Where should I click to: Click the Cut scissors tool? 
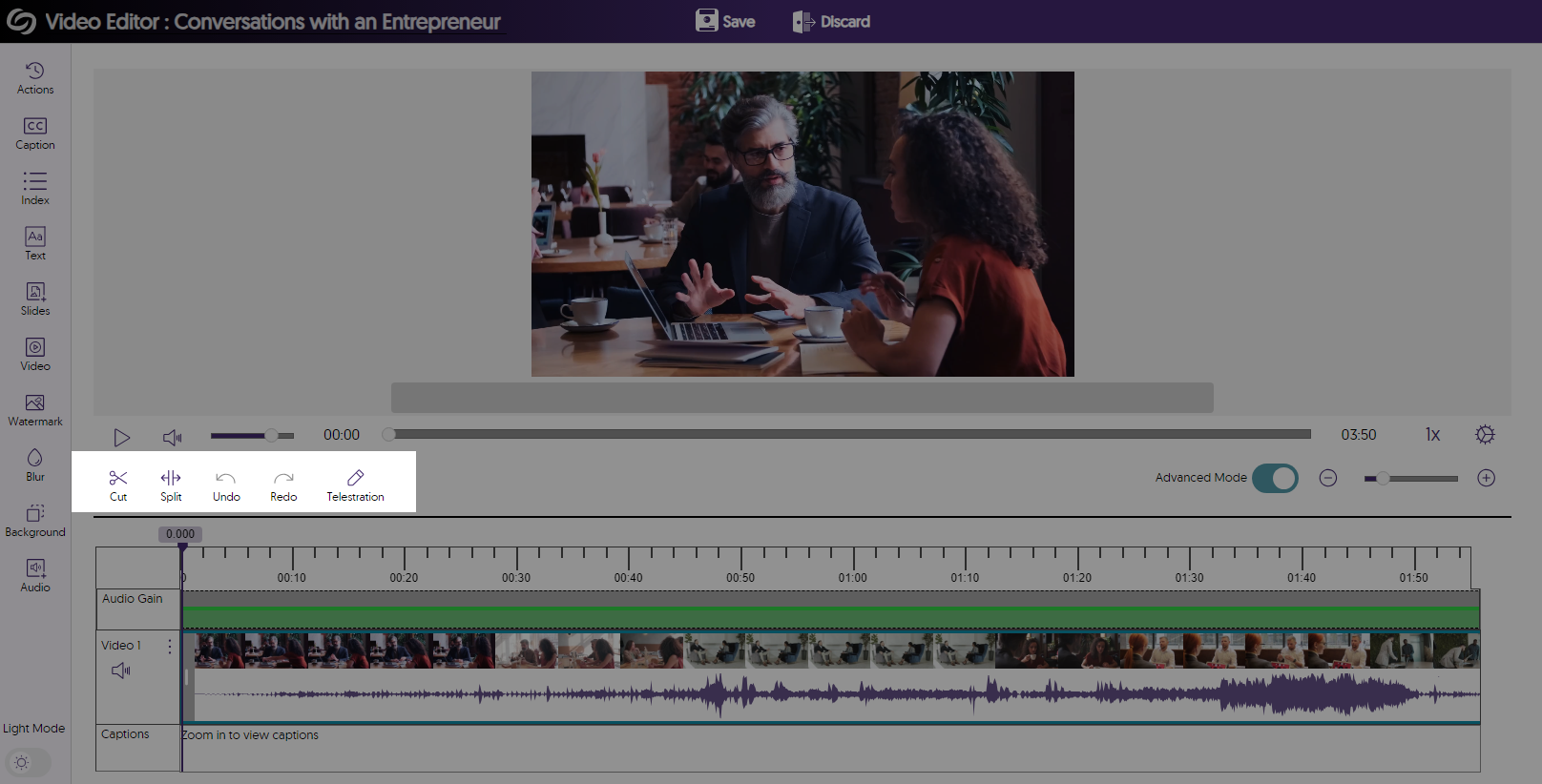coord(118,485)
